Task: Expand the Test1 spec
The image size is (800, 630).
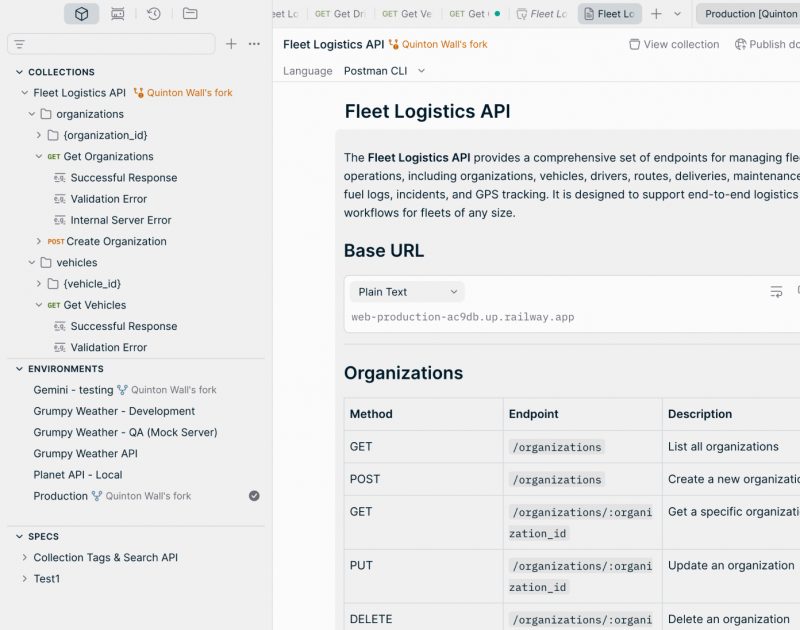Action: click(24, 578)
